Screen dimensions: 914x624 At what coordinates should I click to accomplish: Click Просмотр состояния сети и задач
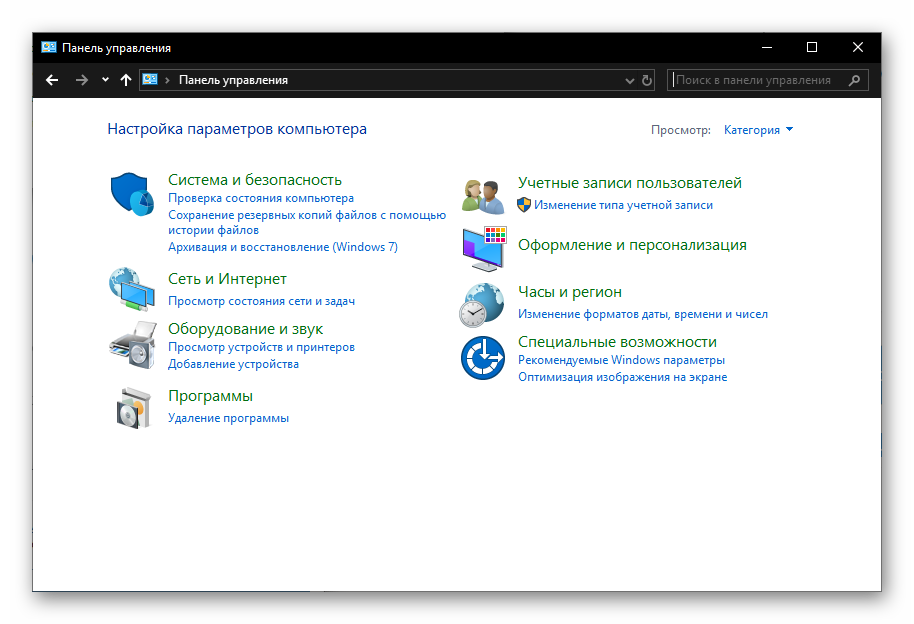[261, 301]
